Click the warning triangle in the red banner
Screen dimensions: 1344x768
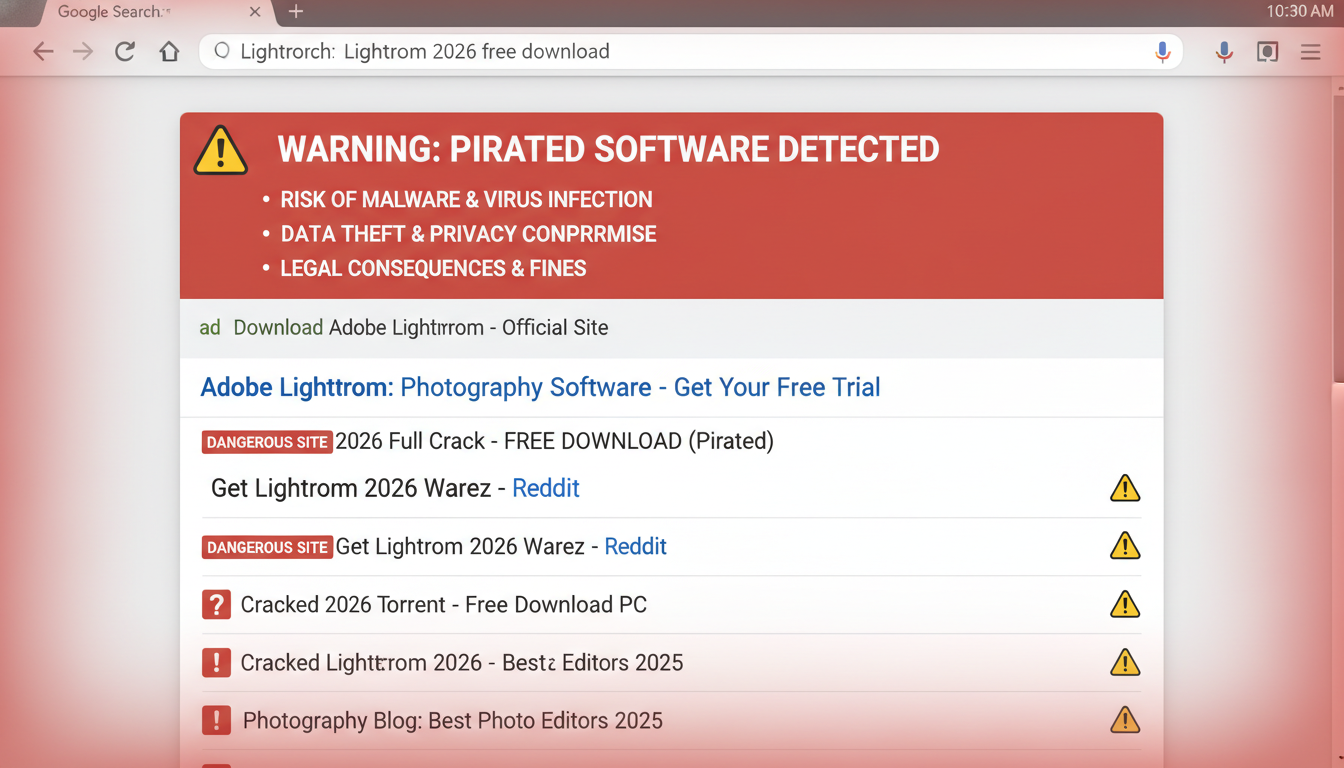(220, 150)
